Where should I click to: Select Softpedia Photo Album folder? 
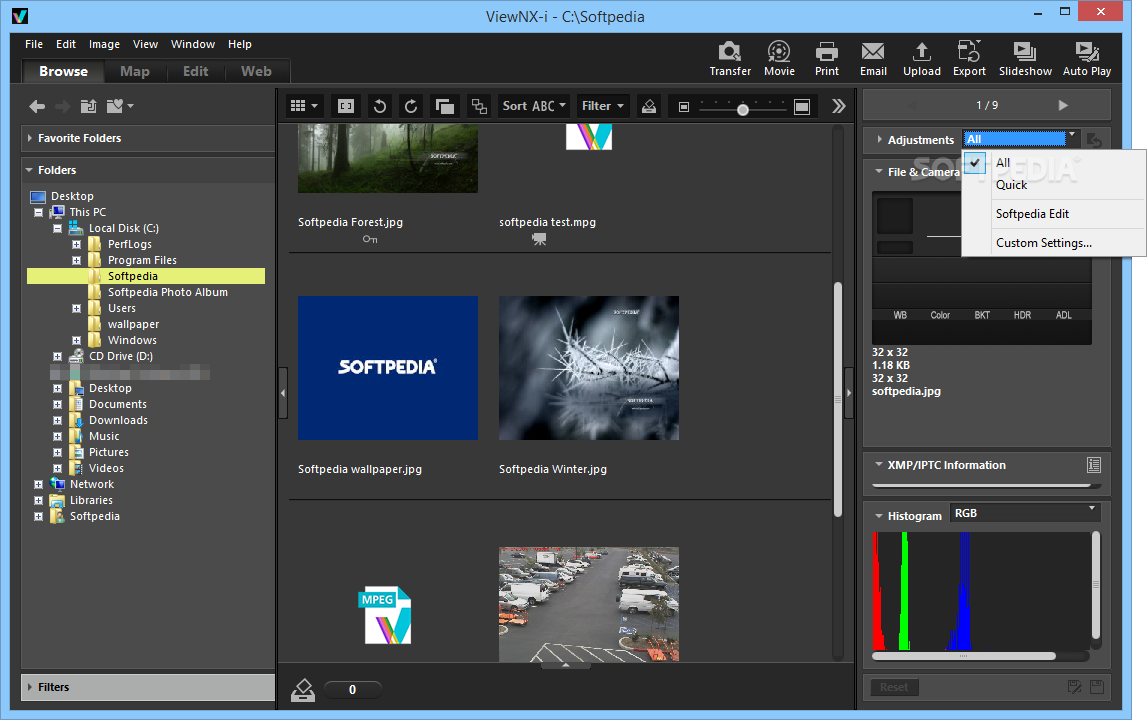click(x=168, y=292)
